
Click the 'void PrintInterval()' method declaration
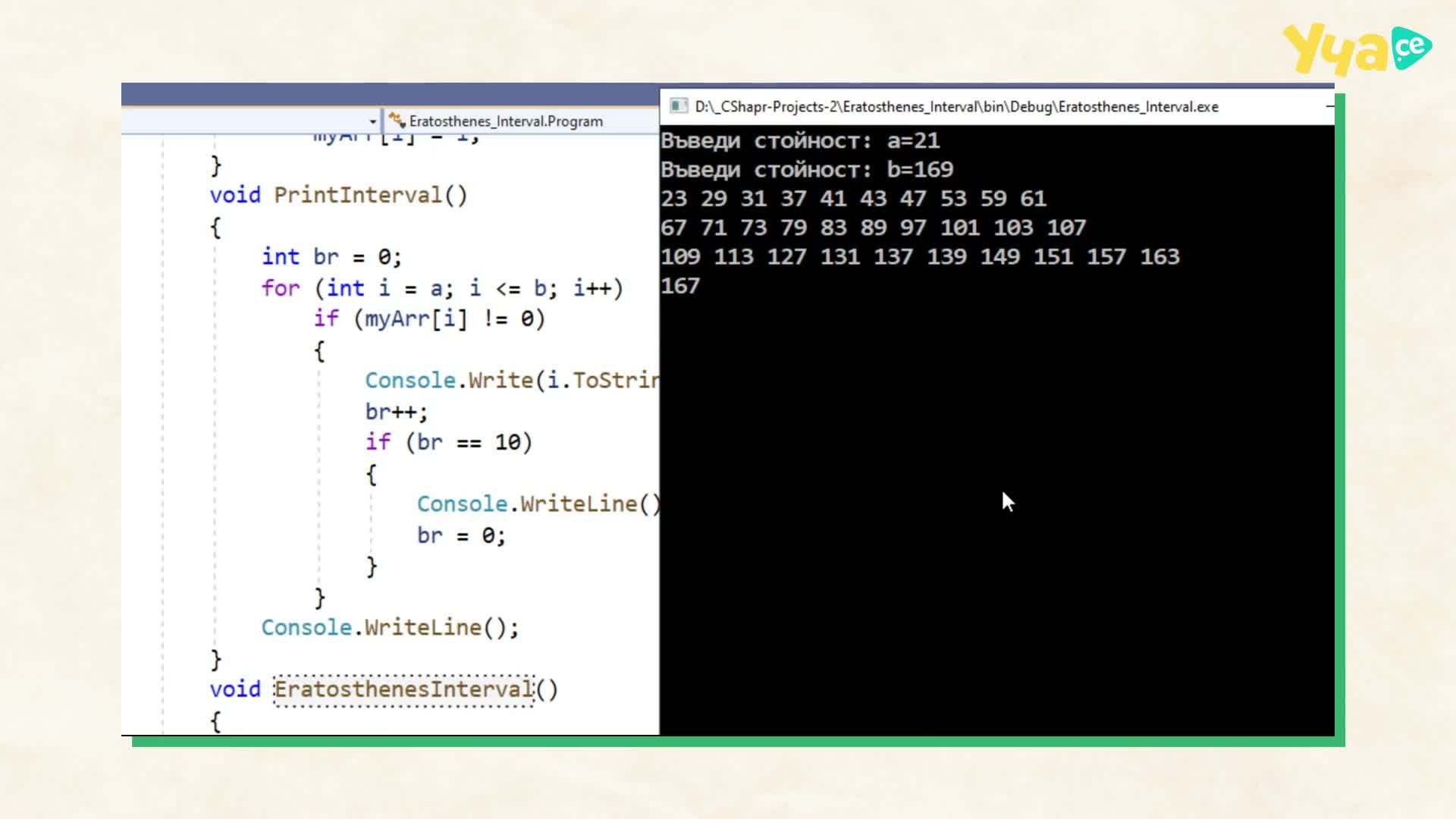click(x=338, y=195)
